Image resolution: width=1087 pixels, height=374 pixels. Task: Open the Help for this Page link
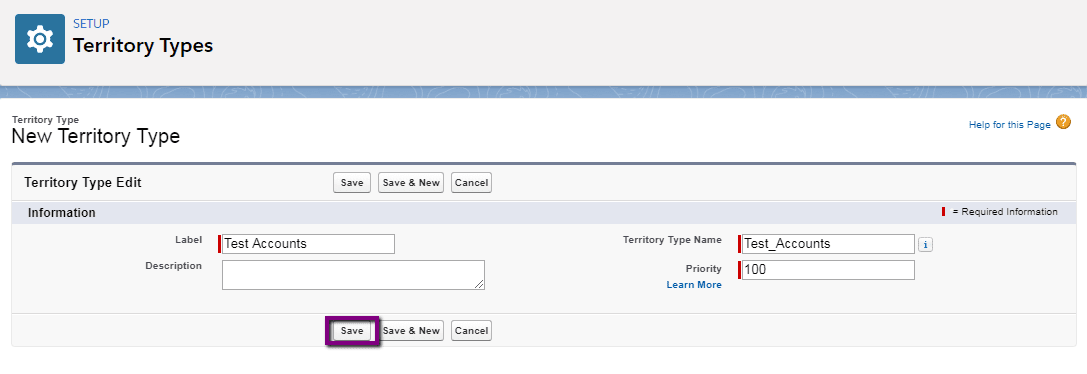coord(1009,125)
